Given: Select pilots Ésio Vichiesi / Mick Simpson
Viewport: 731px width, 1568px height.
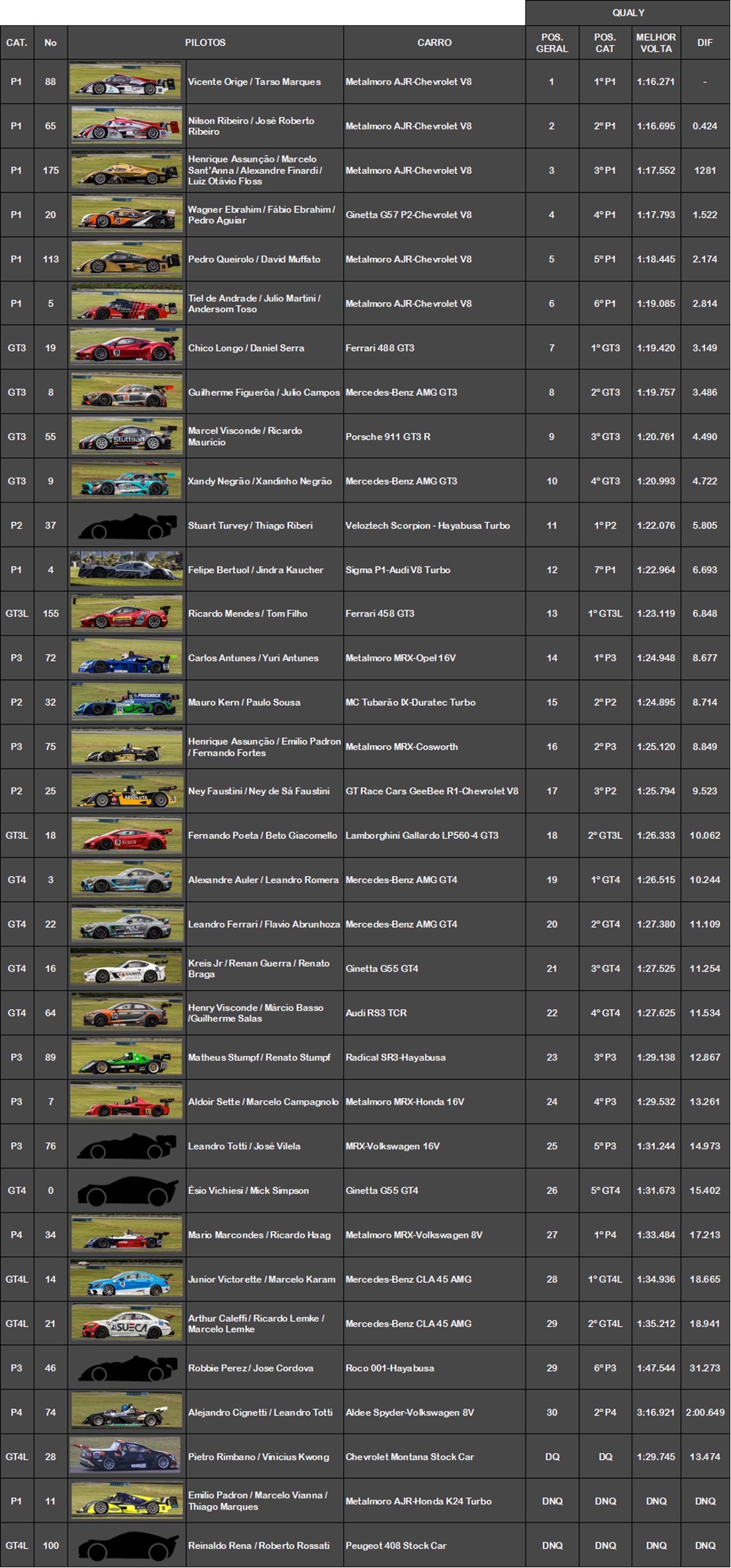Looking at the screenshot, I should click(x=248, y=1190).
